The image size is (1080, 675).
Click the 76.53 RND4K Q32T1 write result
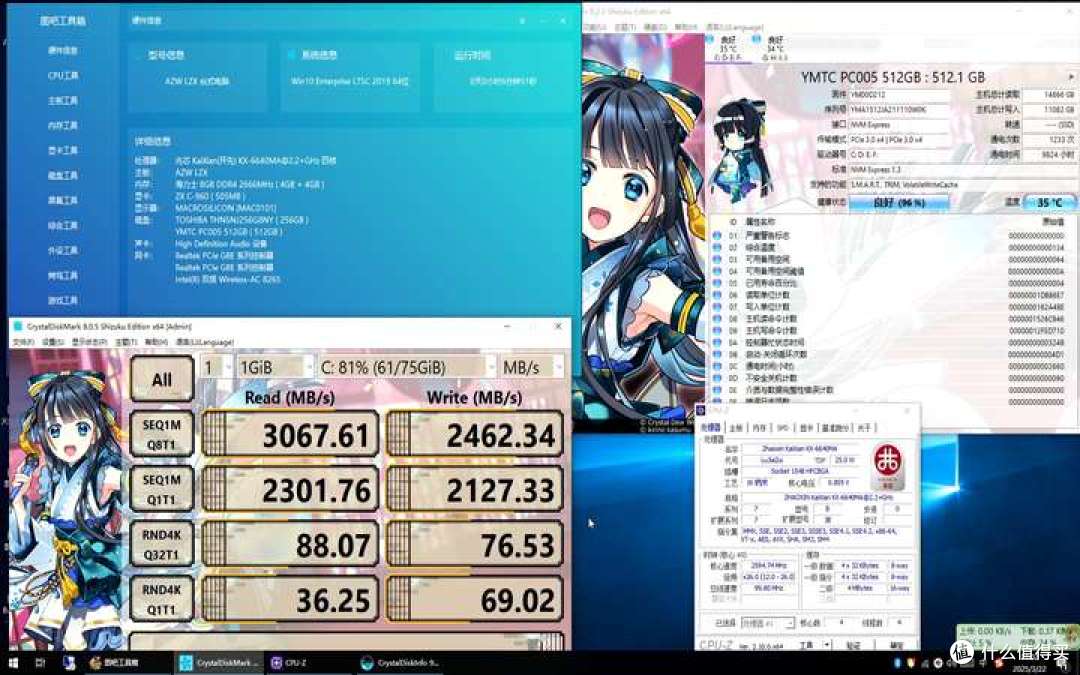(475, 544)
